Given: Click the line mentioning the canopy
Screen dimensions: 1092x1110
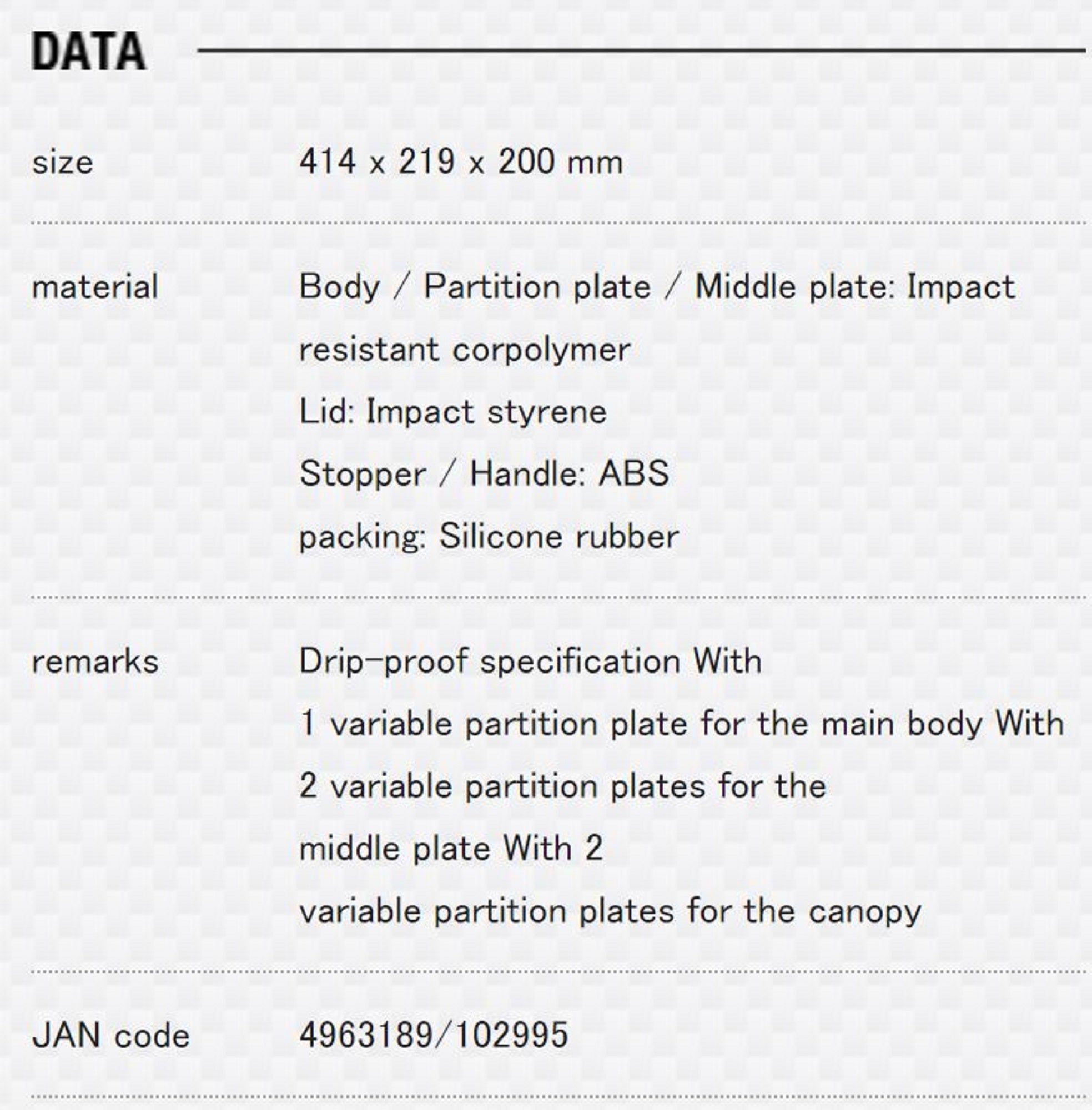Looking at the screenshot, I should [610, 911].
